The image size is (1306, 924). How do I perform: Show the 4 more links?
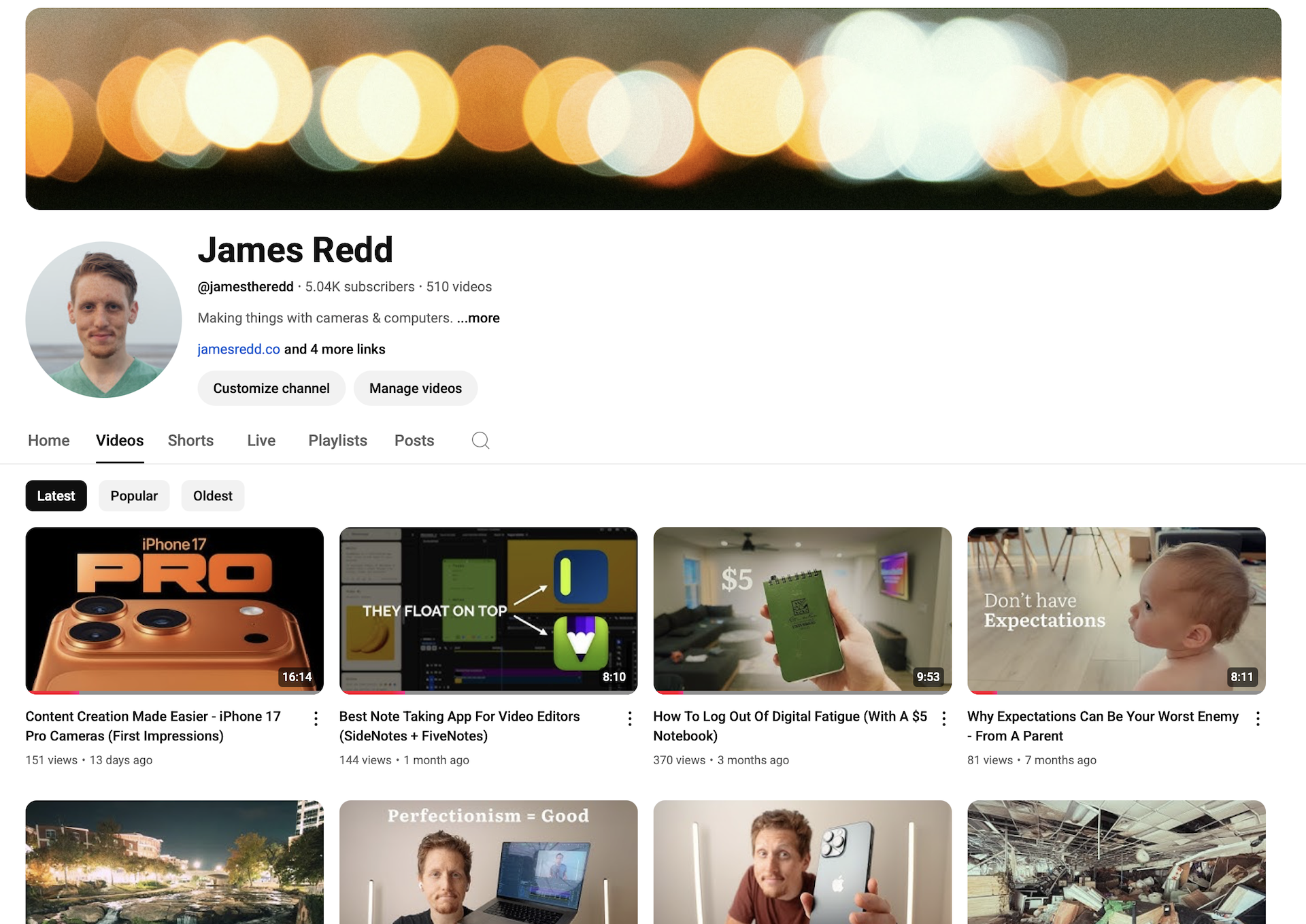[x=335, y=349]
